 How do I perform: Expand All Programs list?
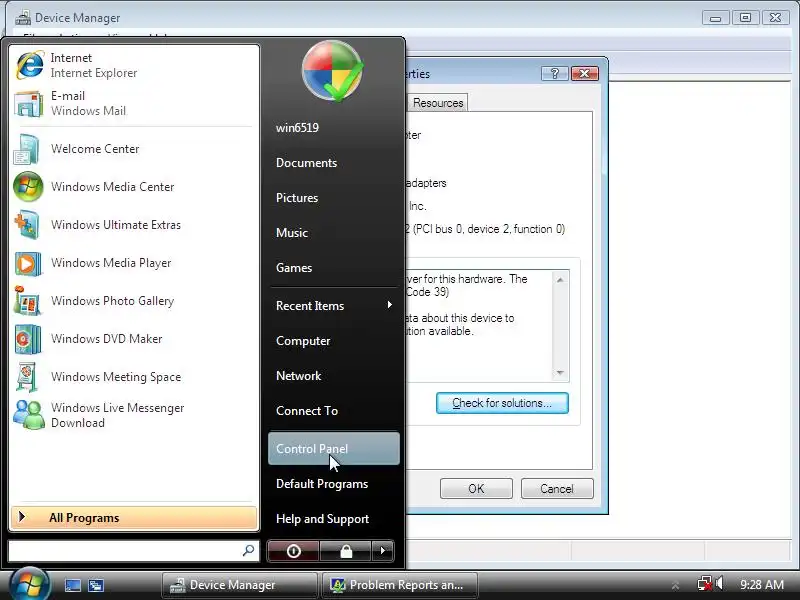(134, 518)
